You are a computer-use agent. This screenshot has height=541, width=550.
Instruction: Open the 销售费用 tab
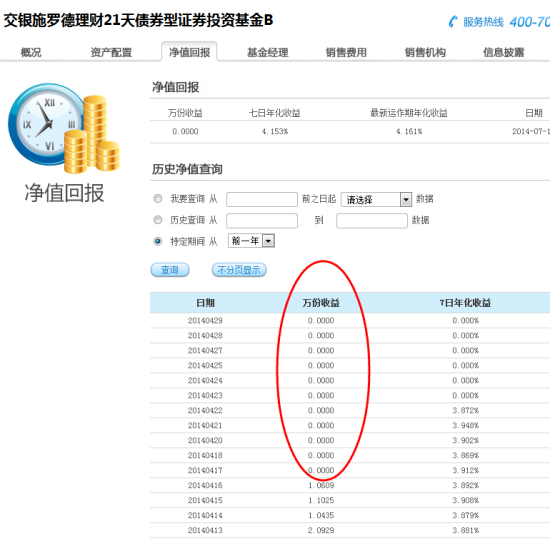pos(346,52)
